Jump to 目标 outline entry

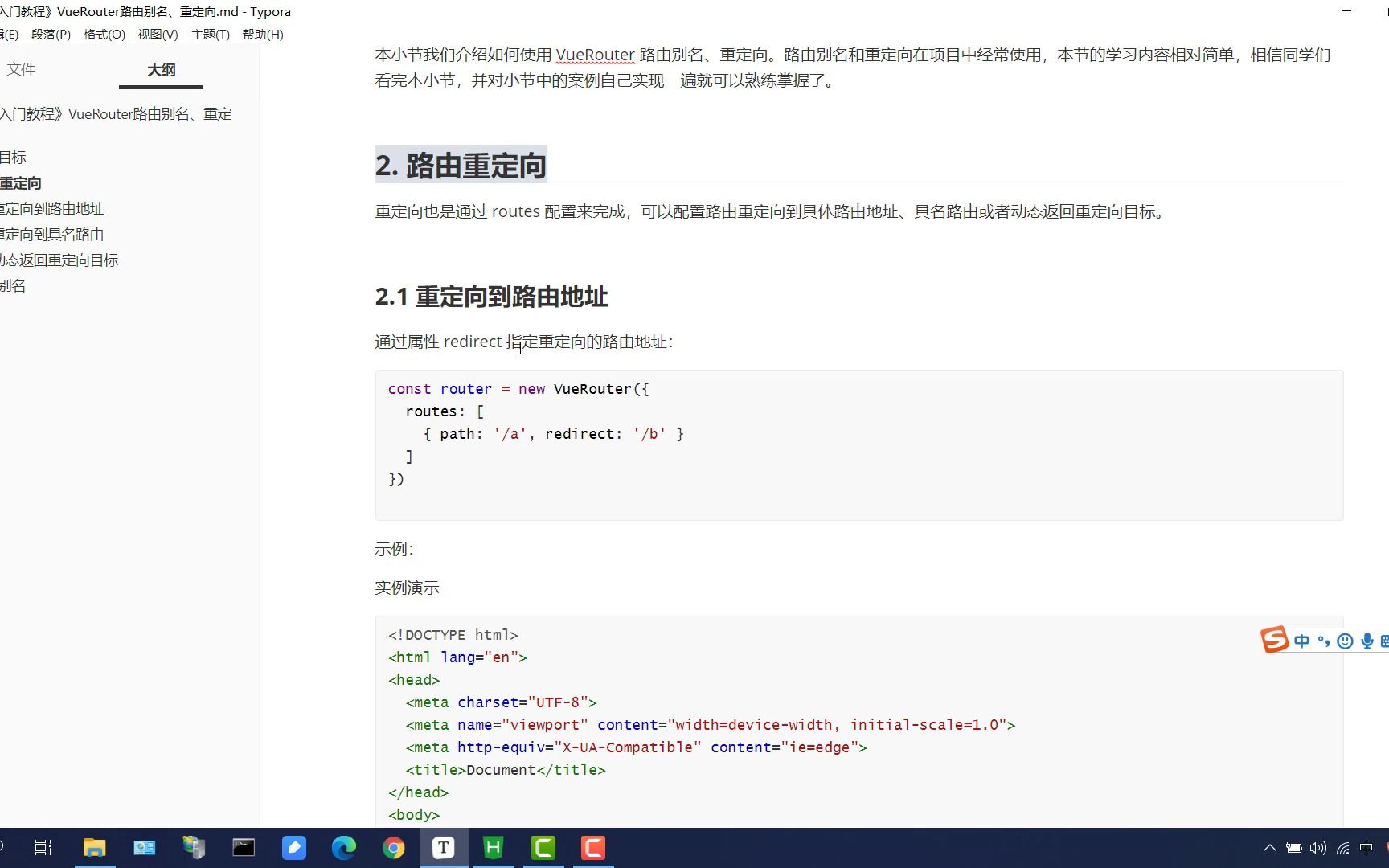coord(13,158)
